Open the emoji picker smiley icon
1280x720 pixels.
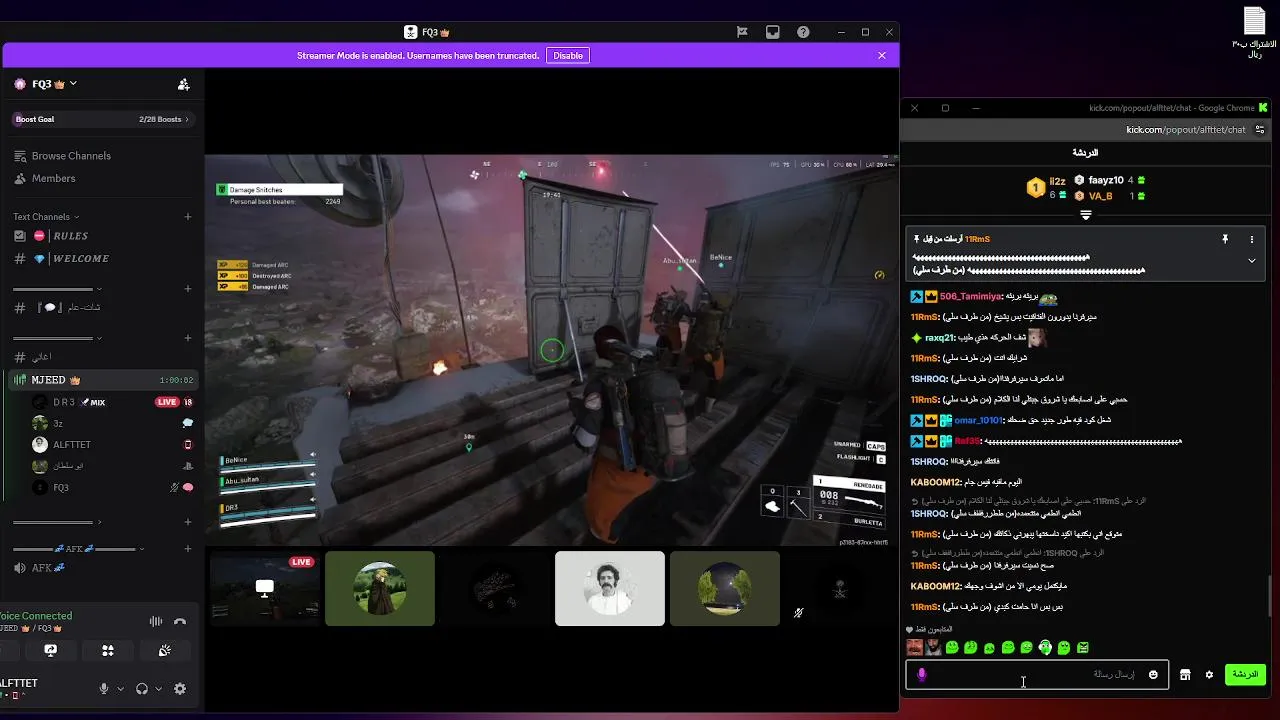[x=1153, y=675]
